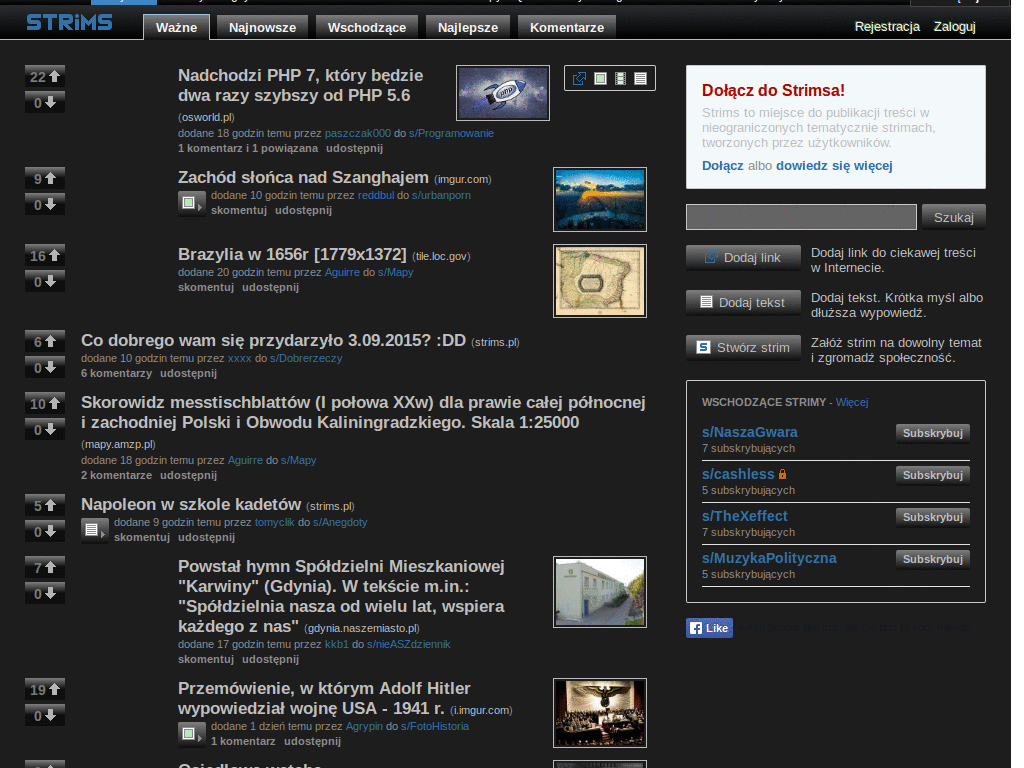Switch to the Najnowsze tab
The image size is (1024, 768).
click(263, 27)
